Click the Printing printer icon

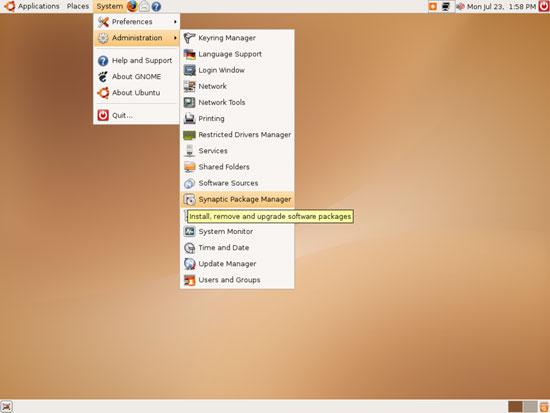click(189, 119)
